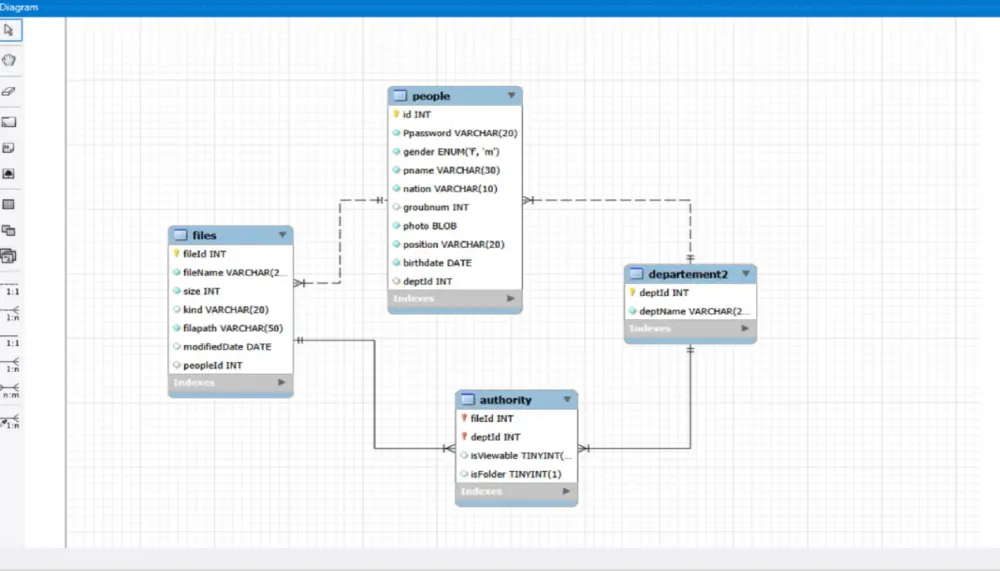
Task: Select column position VARCHAR(20)
Action: pyautogui.click(x=453, y=244)
